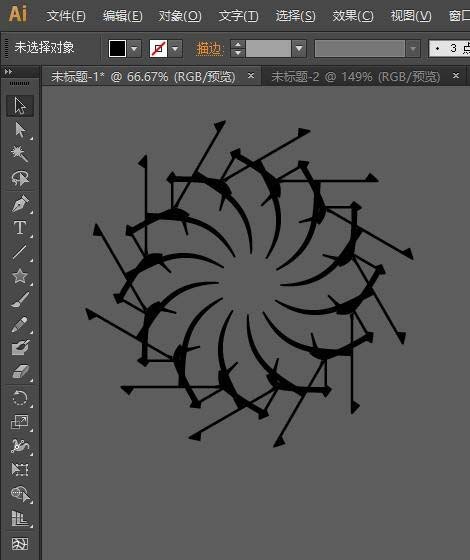Click the 描边 stroke panel link
The image size is (470, 560).
[x=209, y=49]
